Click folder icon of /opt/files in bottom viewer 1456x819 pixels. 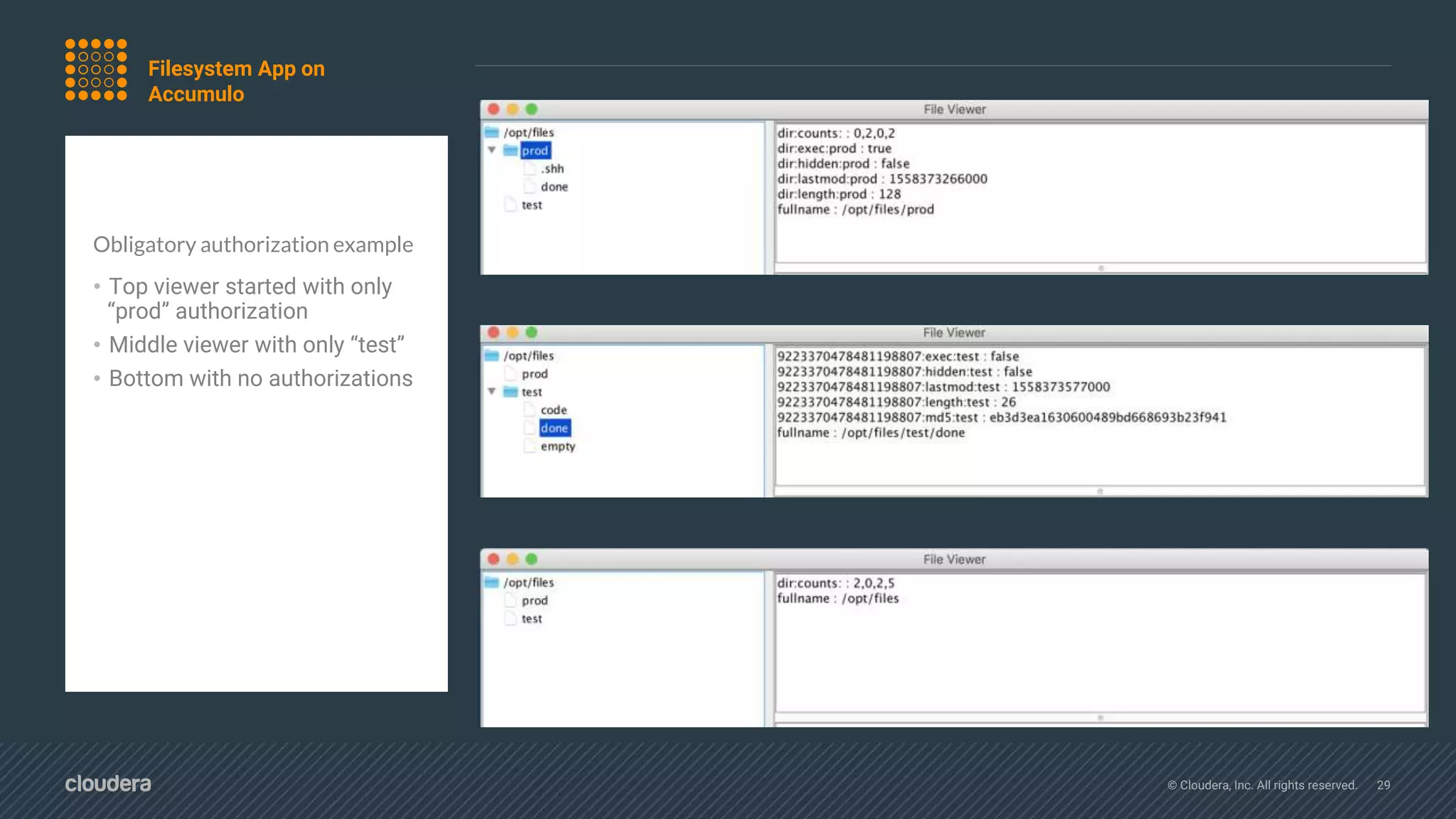pyautogui.click(x=492, y=582)
